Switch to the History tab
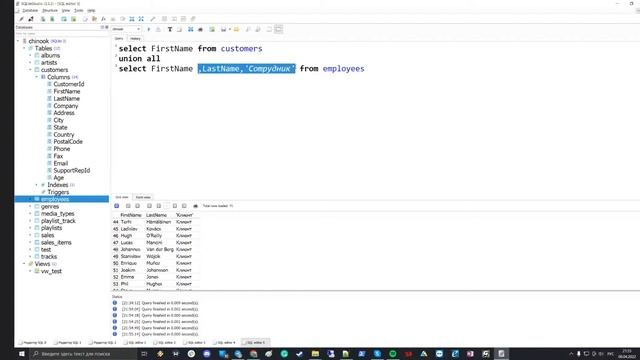640x360 pixels. coord(136,38)
